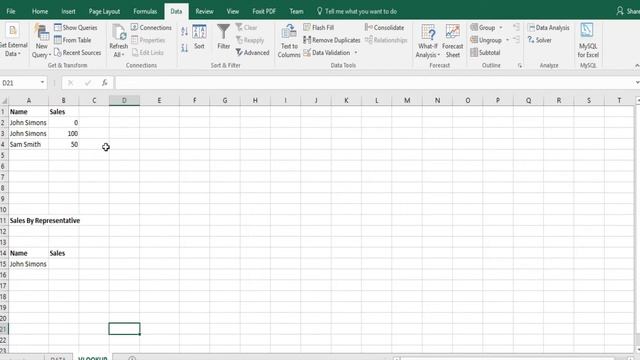Open the Sort dialog

click(x=199, y=37)
